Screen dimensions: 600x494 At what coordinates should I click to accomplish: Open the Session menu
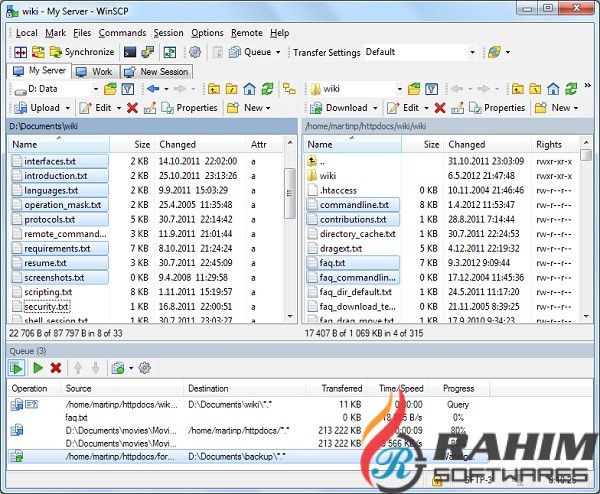tap(168, 33)
